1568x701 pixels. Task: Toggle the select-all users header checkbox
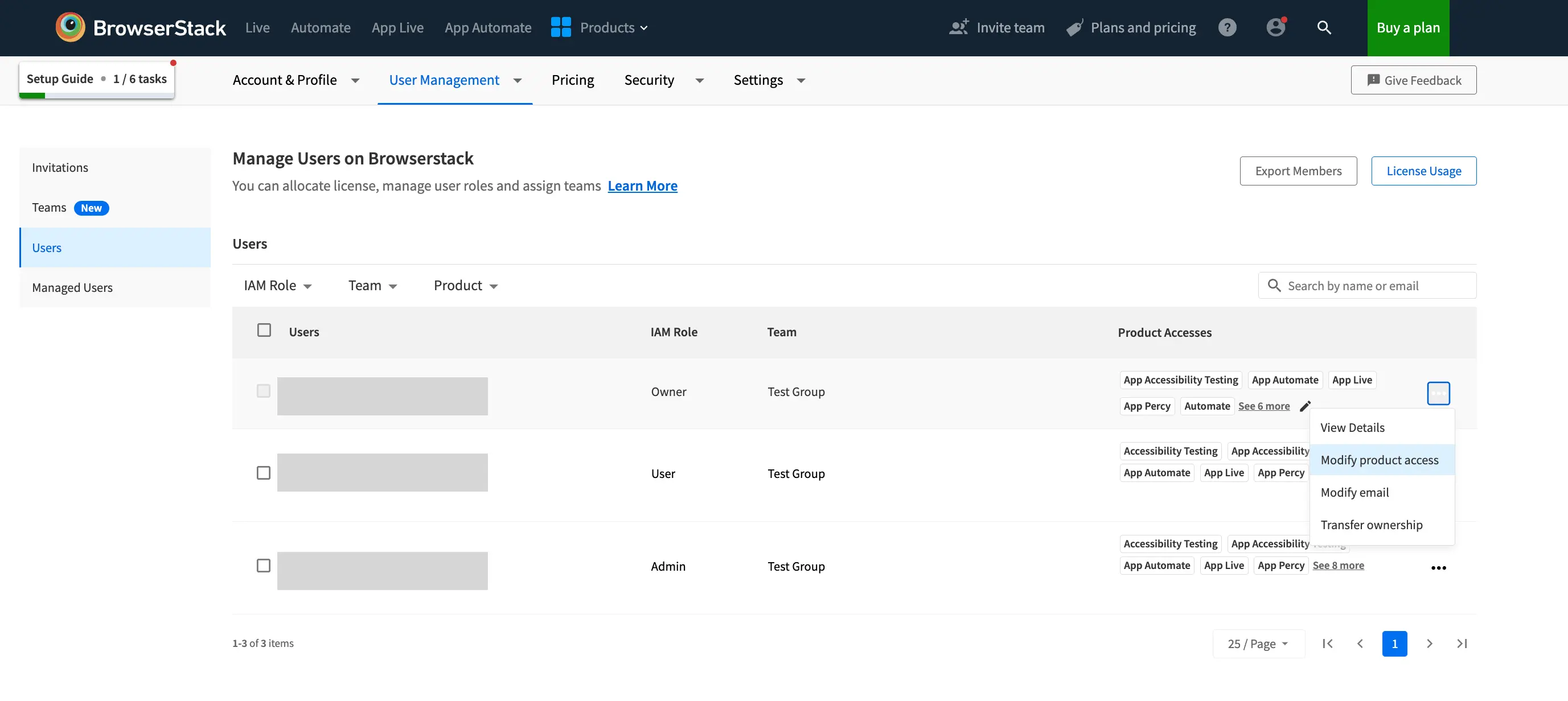(264, 331)
